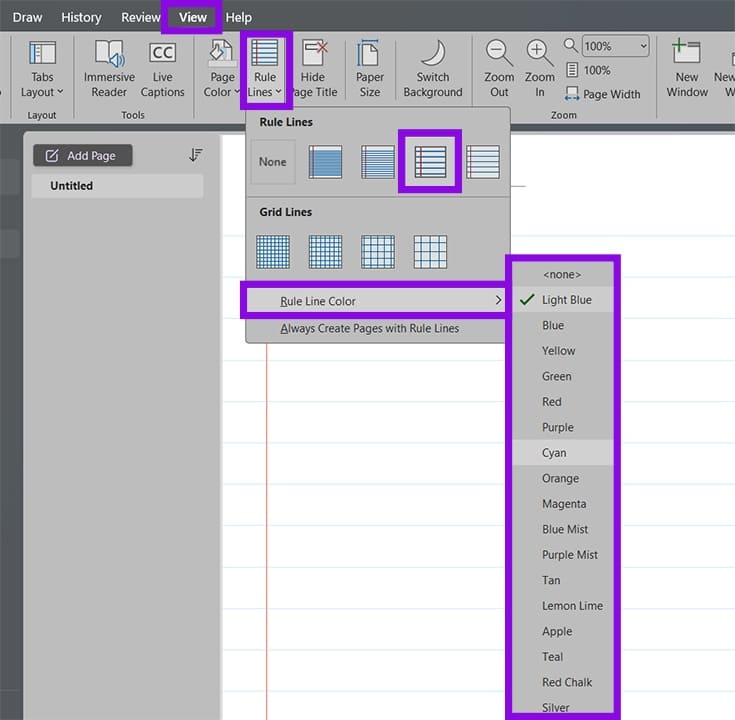Click the Rule Lines ribbon button

click(265, 69)
